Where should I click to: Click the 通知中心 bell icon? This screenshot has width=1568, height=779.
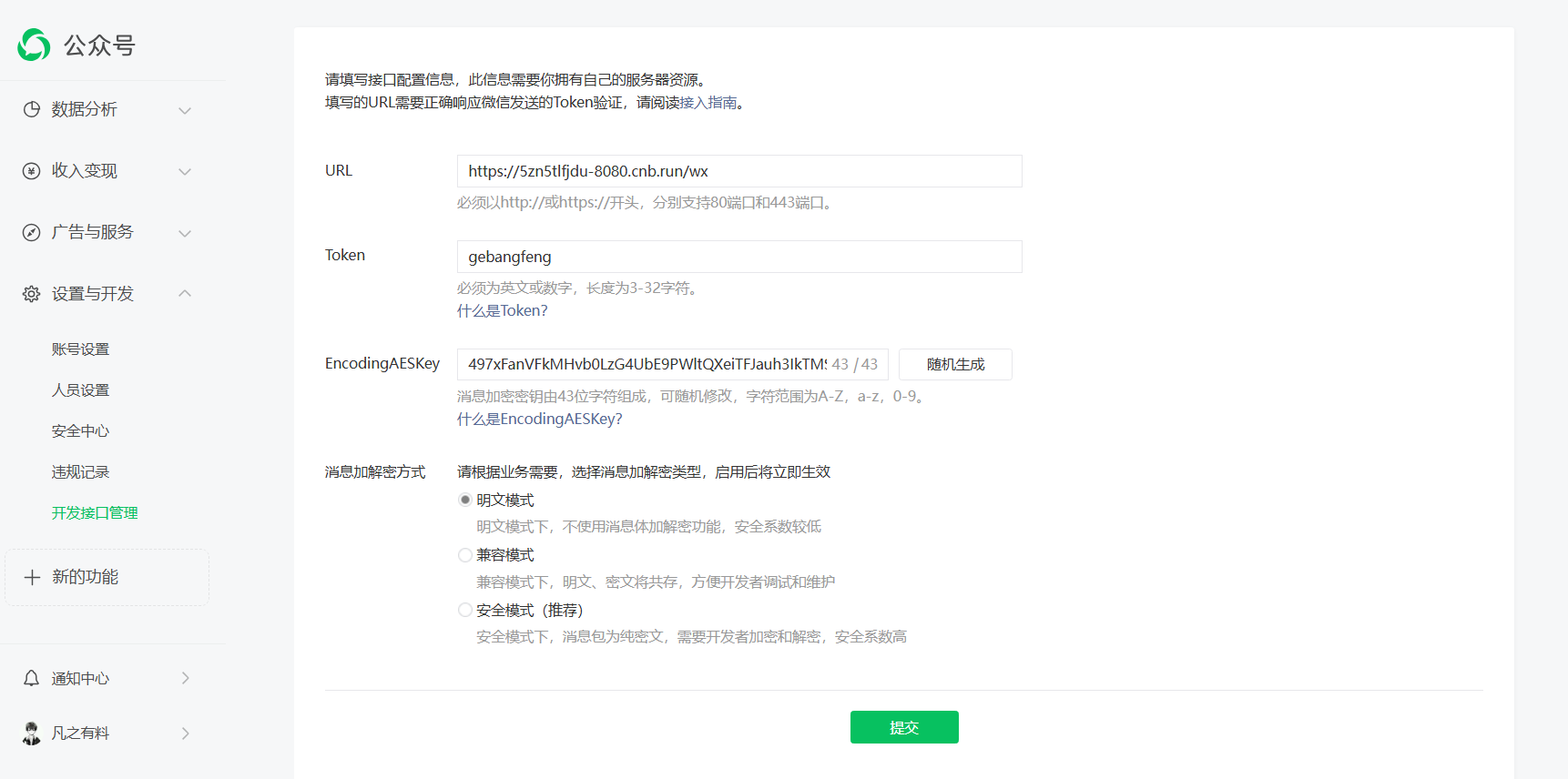(32, 678)
